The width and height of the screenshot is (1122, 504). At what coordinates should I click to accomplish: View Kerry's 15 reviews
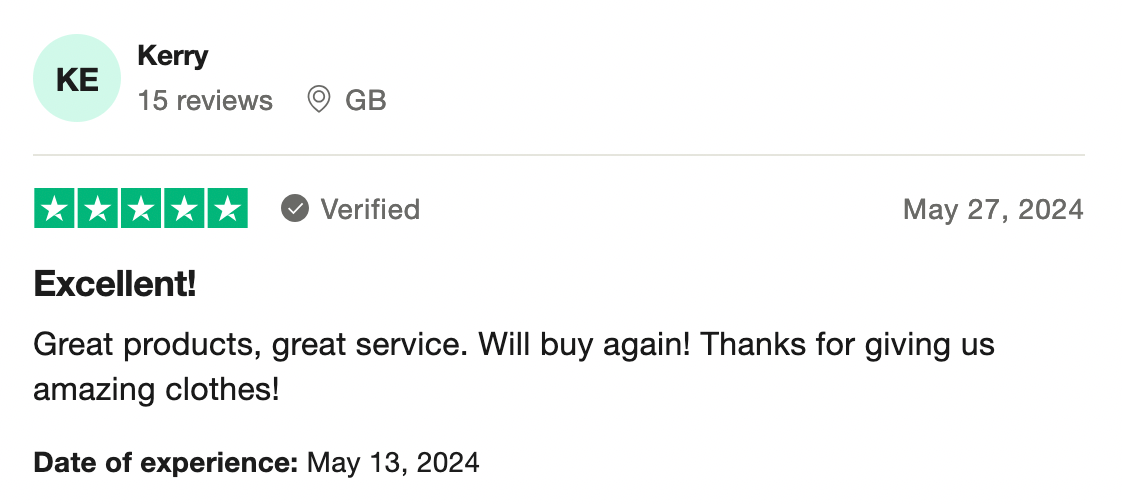(205, 101)
